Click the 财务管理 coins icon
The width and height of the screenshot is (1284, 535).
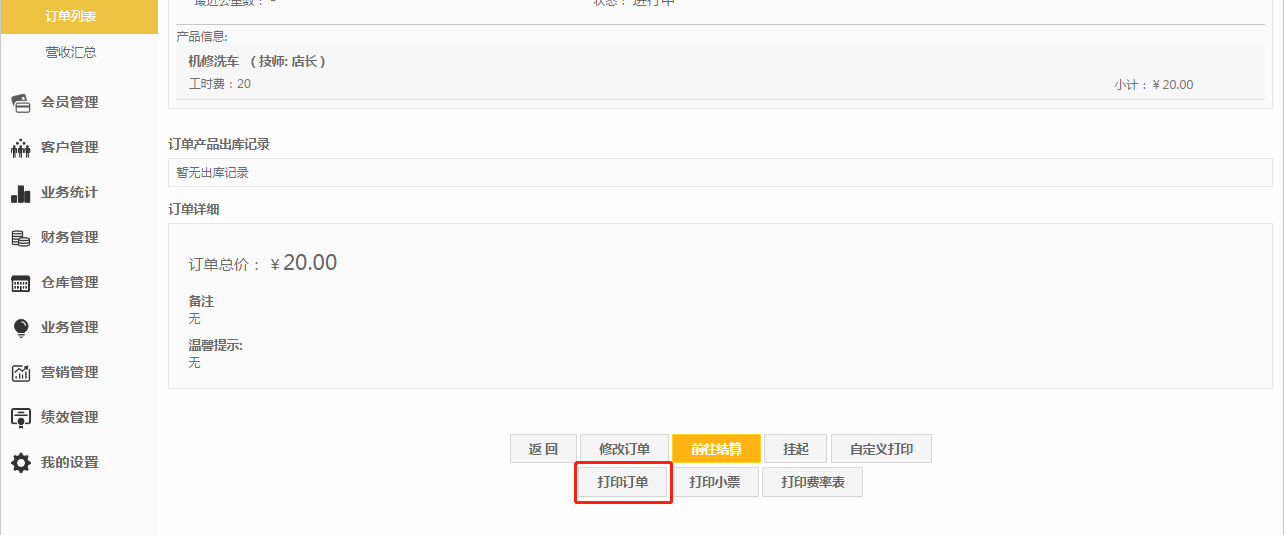tap(20, 238)
